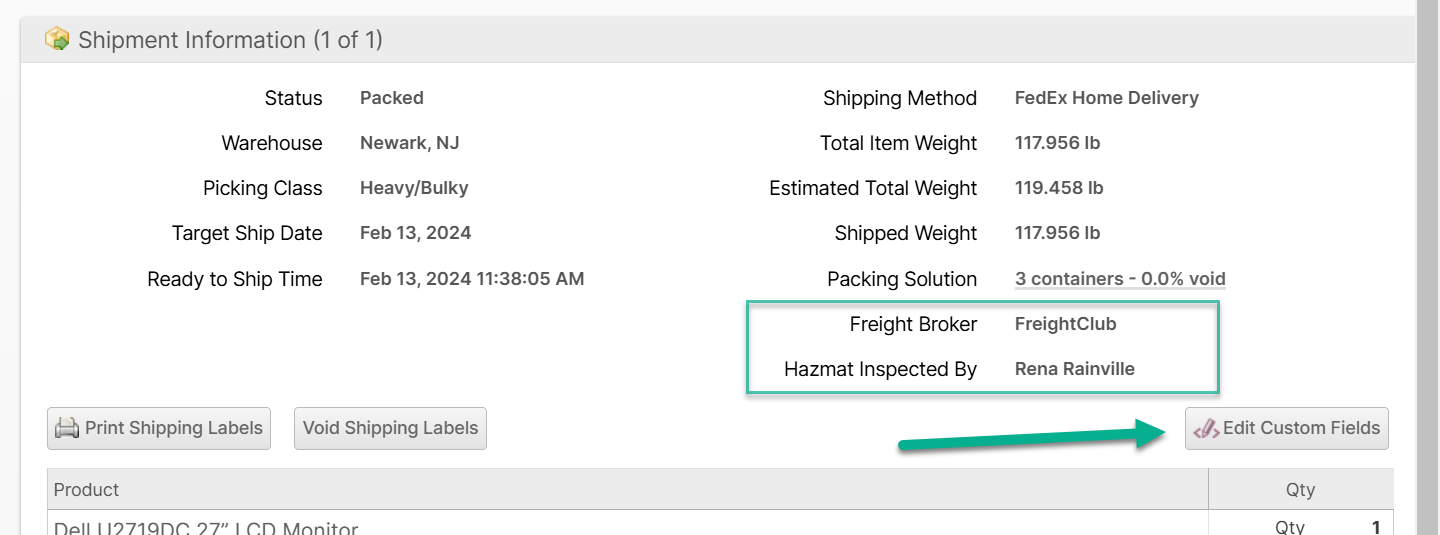
Task: Click the Heavy/Bulky picking class value
Action: tap(414, 188)
